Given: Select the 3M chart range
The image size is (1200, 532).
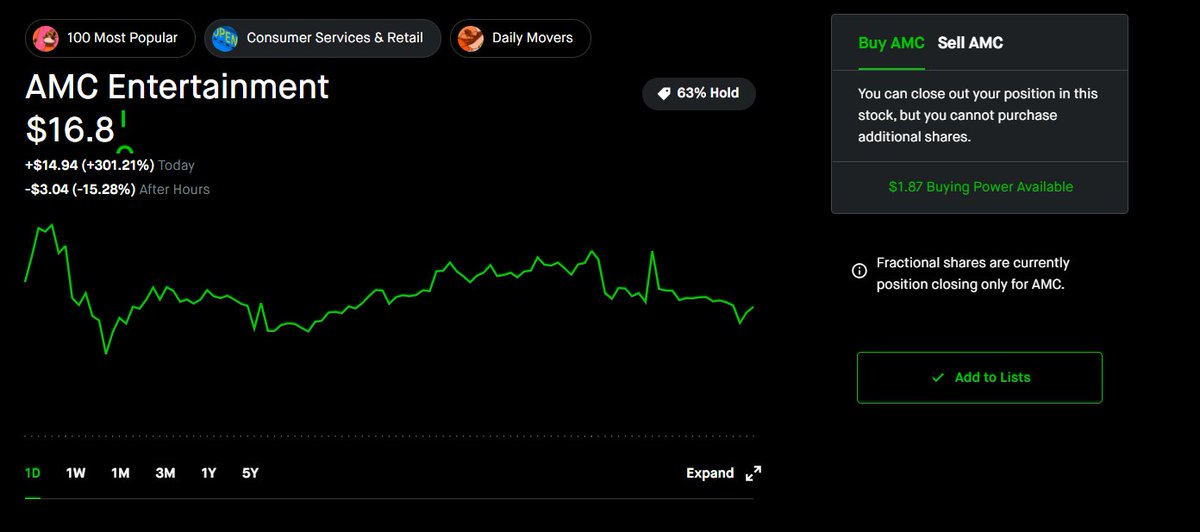Looking at the screenshot, I should point(165,473).
